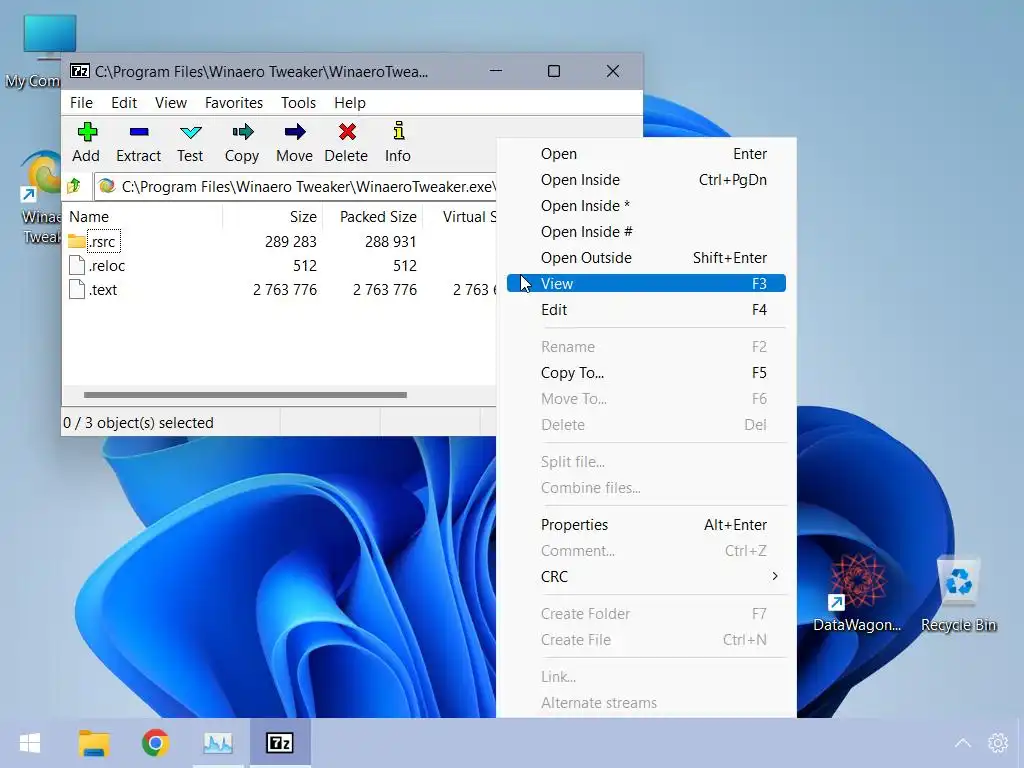Click the Info toolbar icon
Image resolution: width=1024 pixels, height=768 pixels.
tap(398, 131)
